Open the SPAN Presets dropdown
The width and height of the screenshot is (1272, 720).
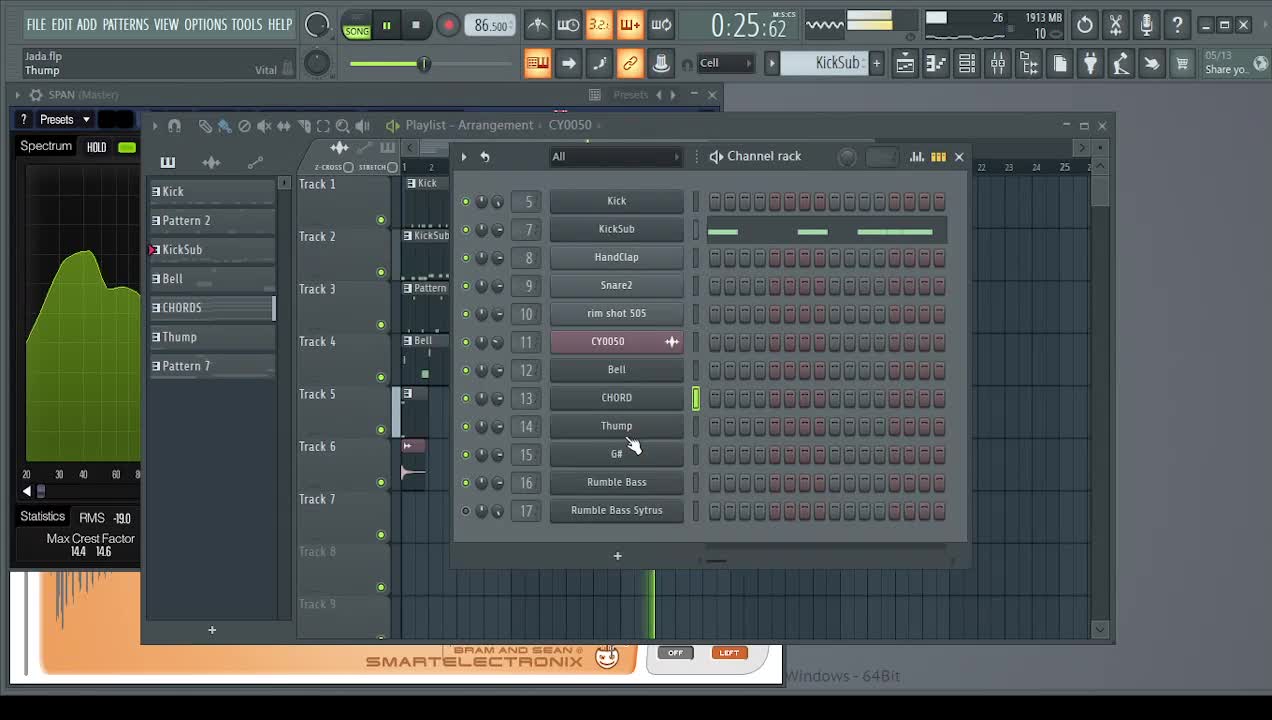click(x=65, y=119)
